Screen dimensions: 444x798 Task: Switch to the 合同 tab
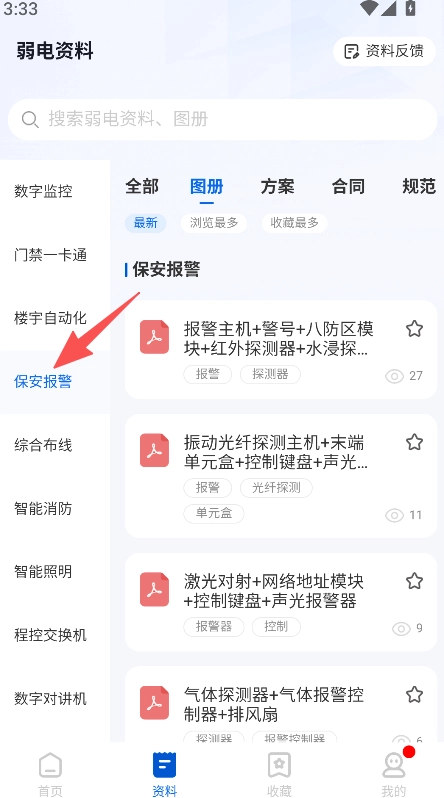(x=348, y=187)
